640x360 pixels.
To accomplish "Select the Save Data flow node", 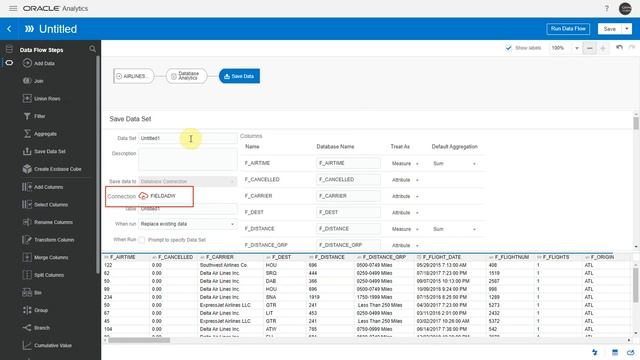I will coord(239,76).
